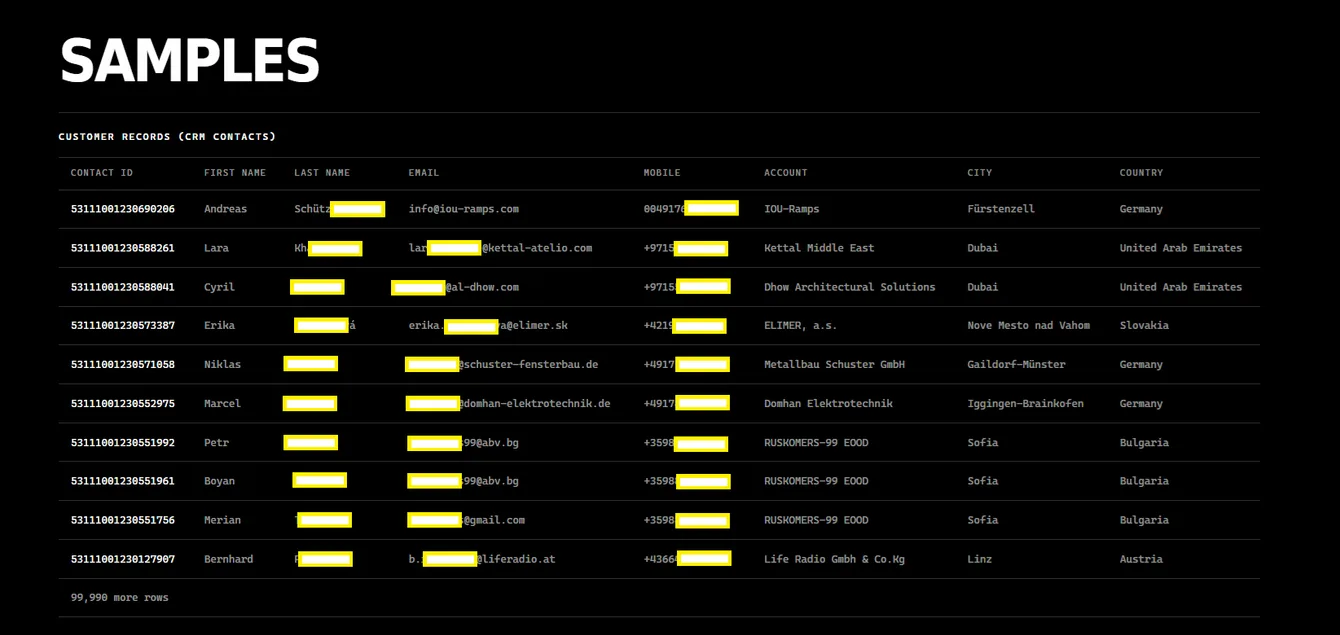Click first name Marcel
The height and width of the screenshot is (635, 1340).
point(222,404)
